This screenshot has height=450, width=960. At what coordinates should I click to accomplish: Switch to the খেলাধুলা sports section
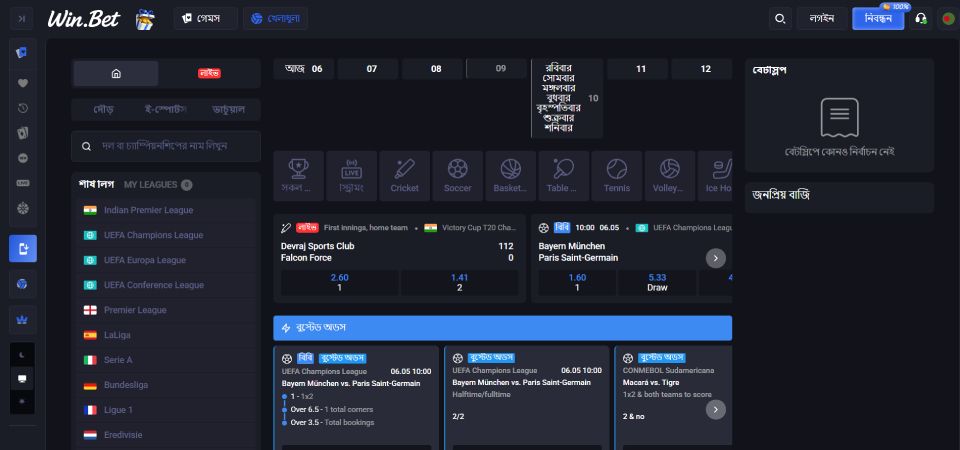275,18
